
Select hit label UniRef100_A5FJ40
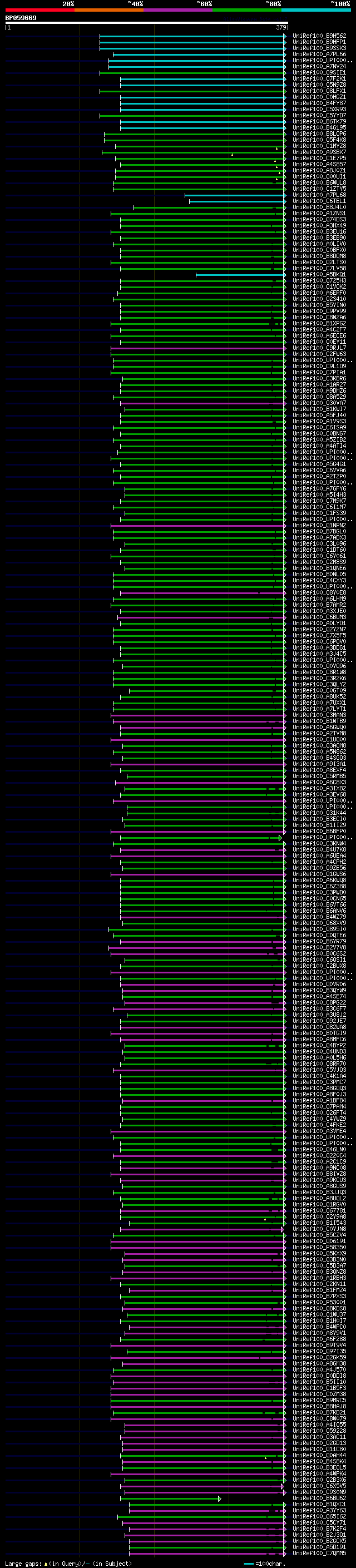[319, 415]
